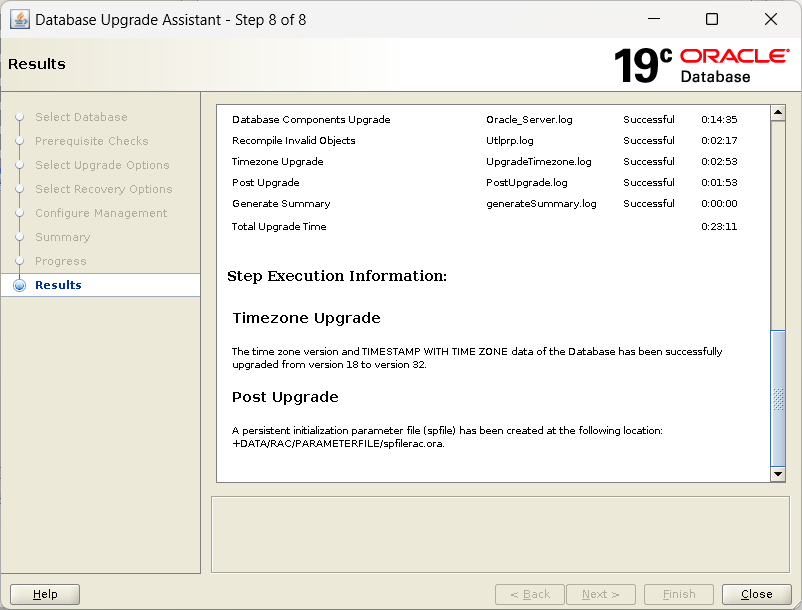Click Recompile Invalid Objects row label

294,140
